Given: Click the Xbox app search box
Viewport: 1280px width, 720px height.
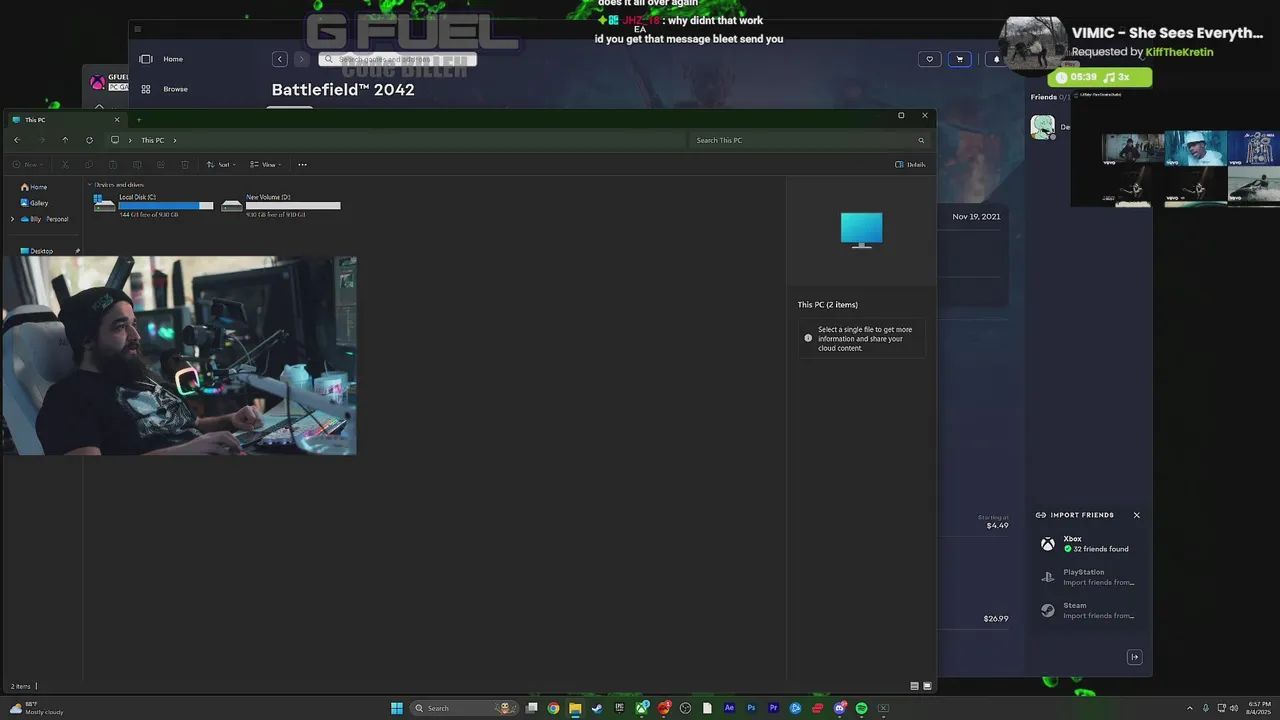Looking at the screenshot, I should (x=397, y=59).
